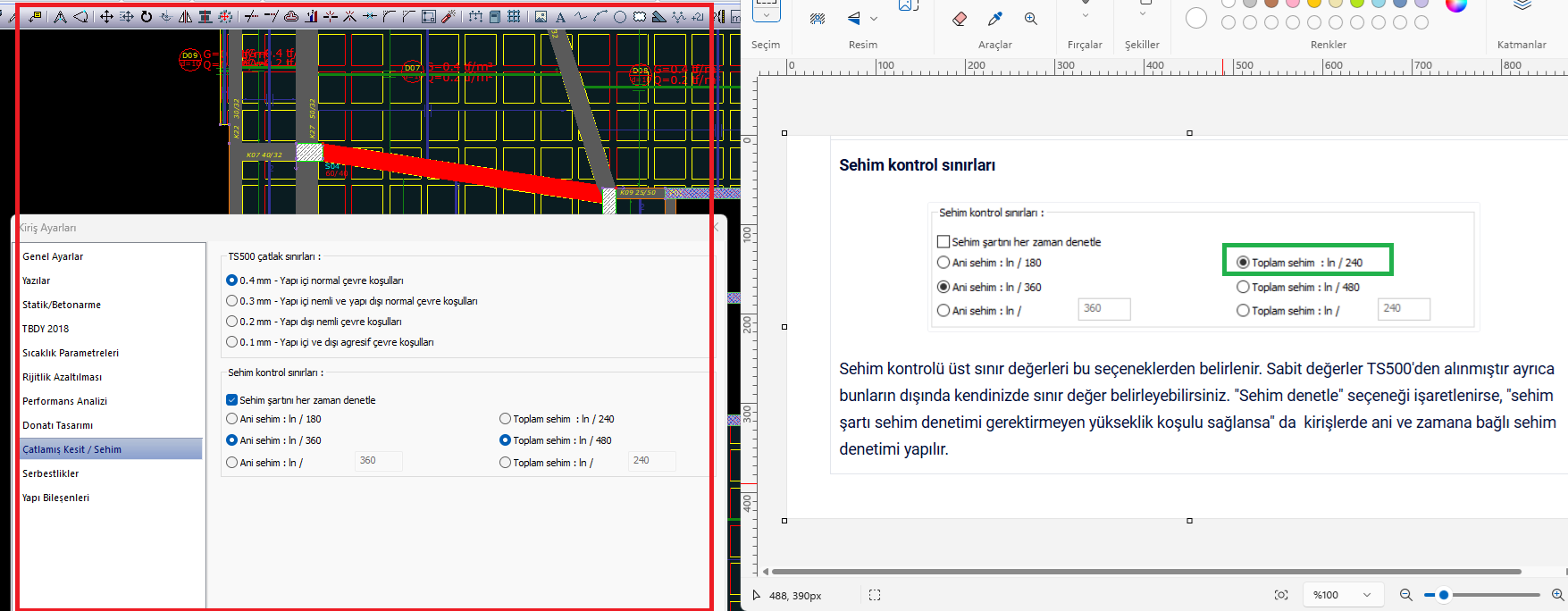Select 0.4 mm crack limit option
Viewport: 1568px width, 611px height.
231,280
